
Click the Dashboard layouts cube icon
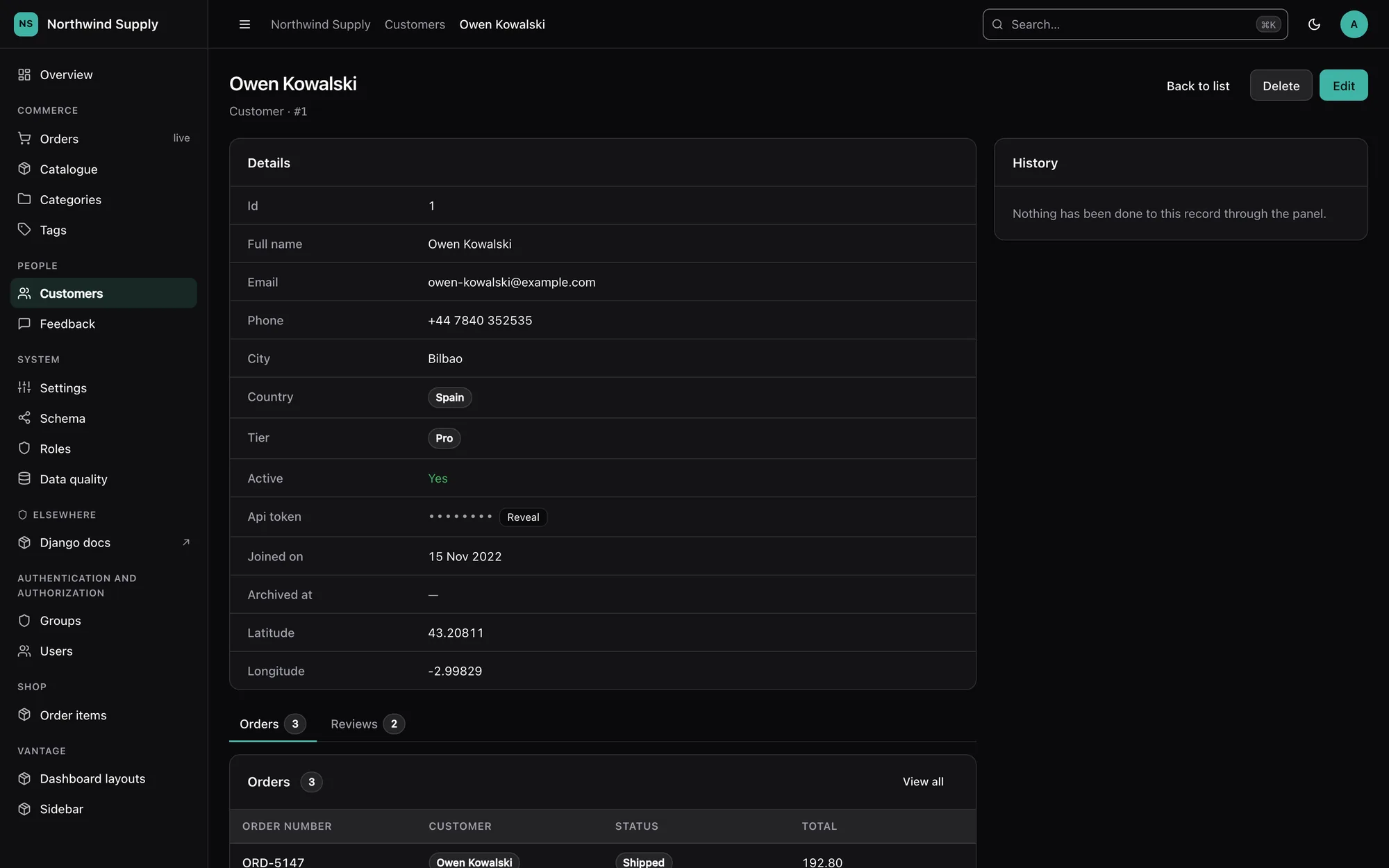coord(24,778)
